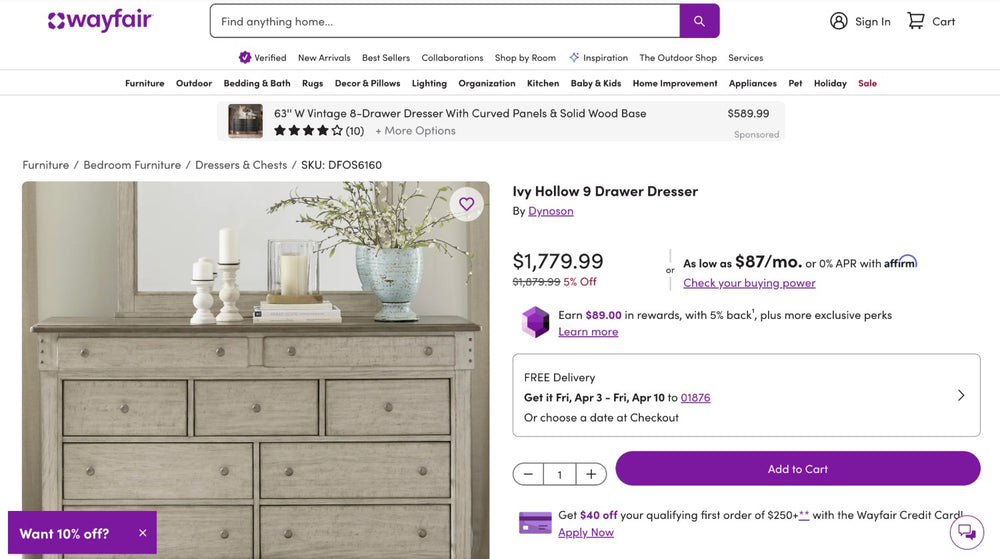Open the Sale menu item
This screenshot has width=1000, height=559.
867,83
